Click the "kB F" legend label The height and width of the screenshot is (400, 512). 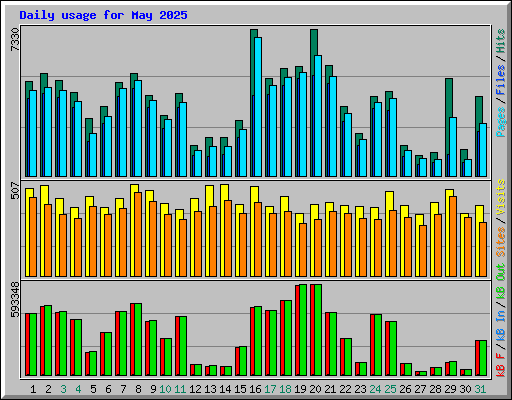[501, 365]
